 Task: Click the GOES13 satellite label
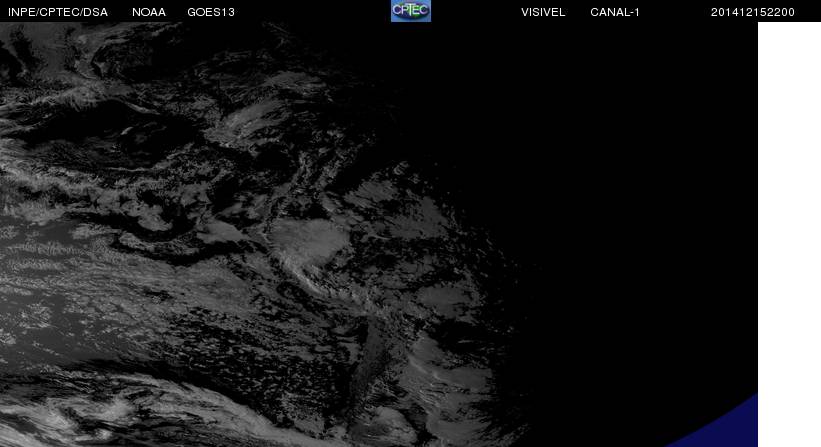pyautogui.click(x=211, y=12)
